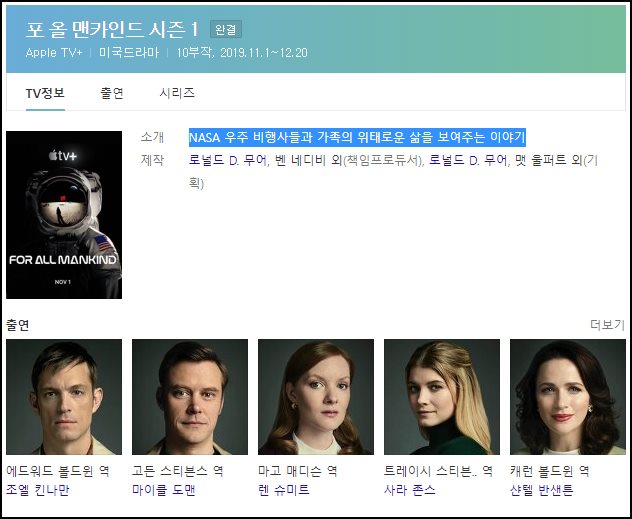Click the Apple TV+ channel label

pyautogui.click(x=54, y=53)
